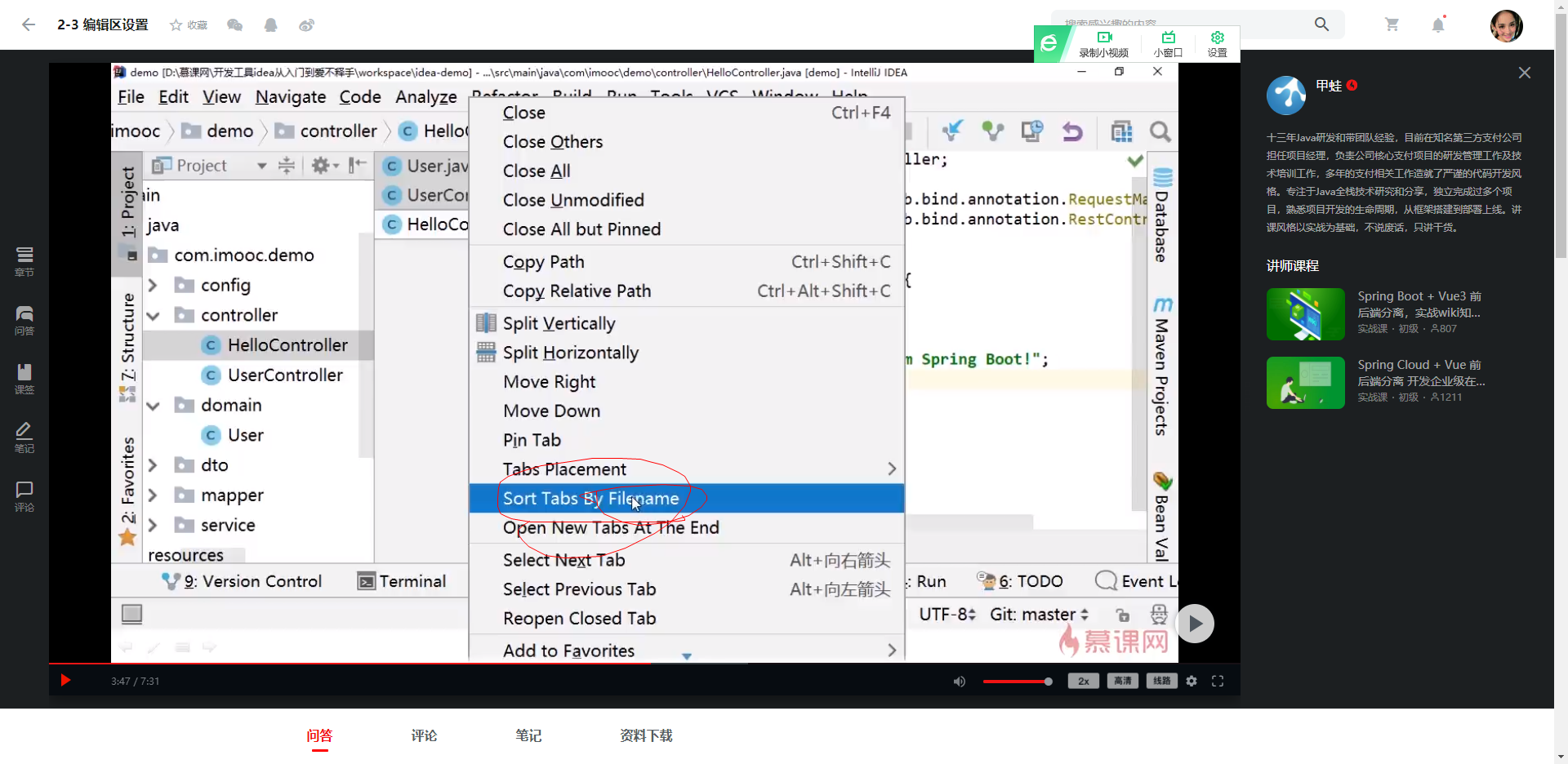This screenshot has width=1568, height=764.
Task: Choose Reopen Closed Tab entry
Action: tap(687, 619)
